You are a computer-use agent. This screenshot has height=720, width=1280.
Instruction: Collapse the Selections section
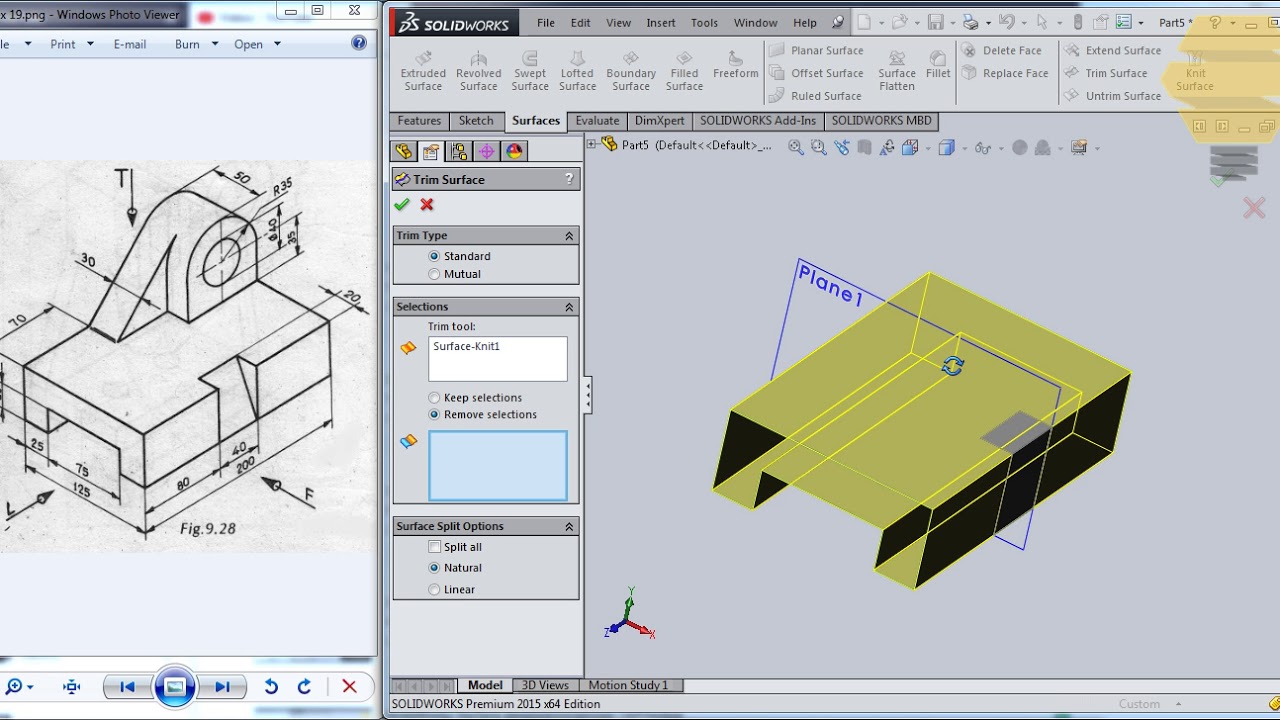tap(569, 307)
